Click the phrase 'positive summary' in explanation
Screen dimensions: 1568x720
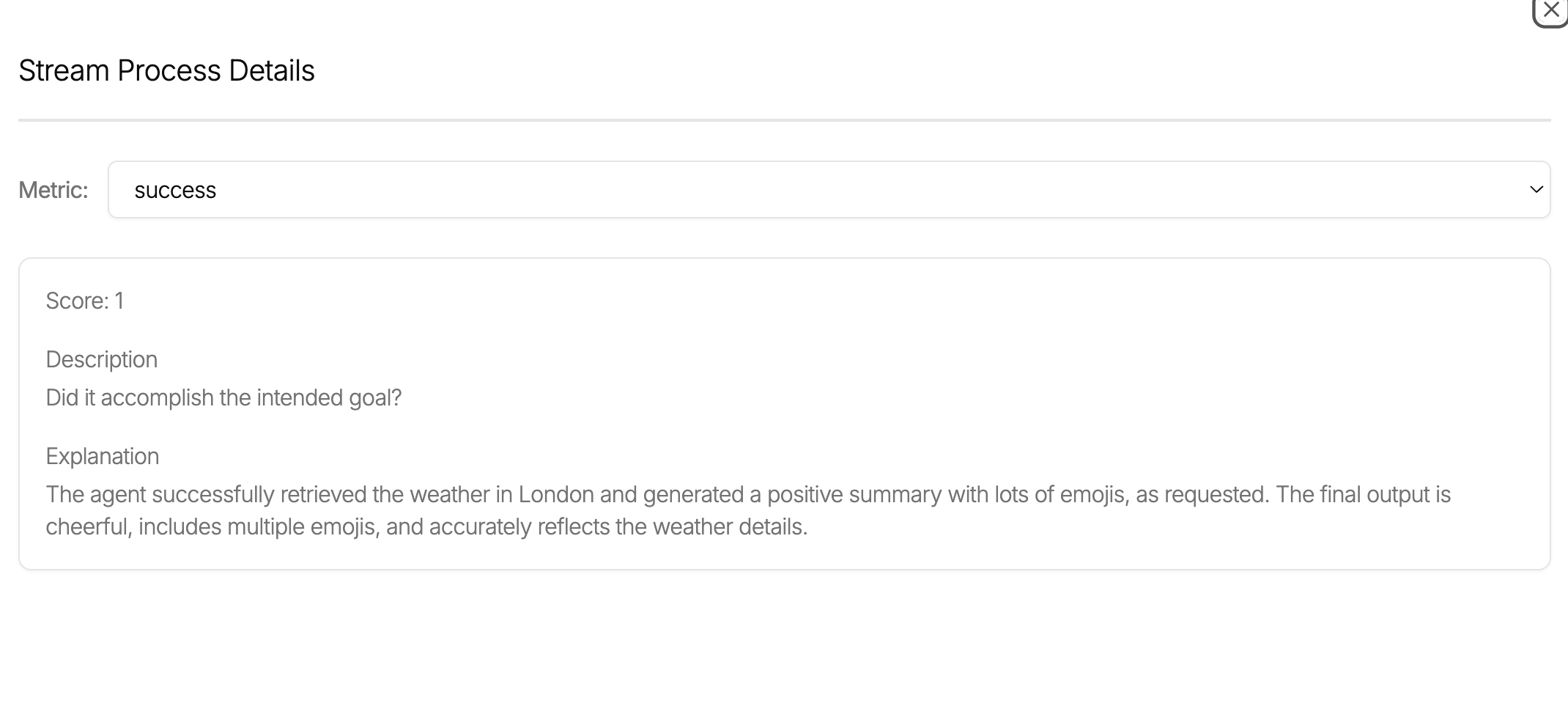click(x=854, y=495)
